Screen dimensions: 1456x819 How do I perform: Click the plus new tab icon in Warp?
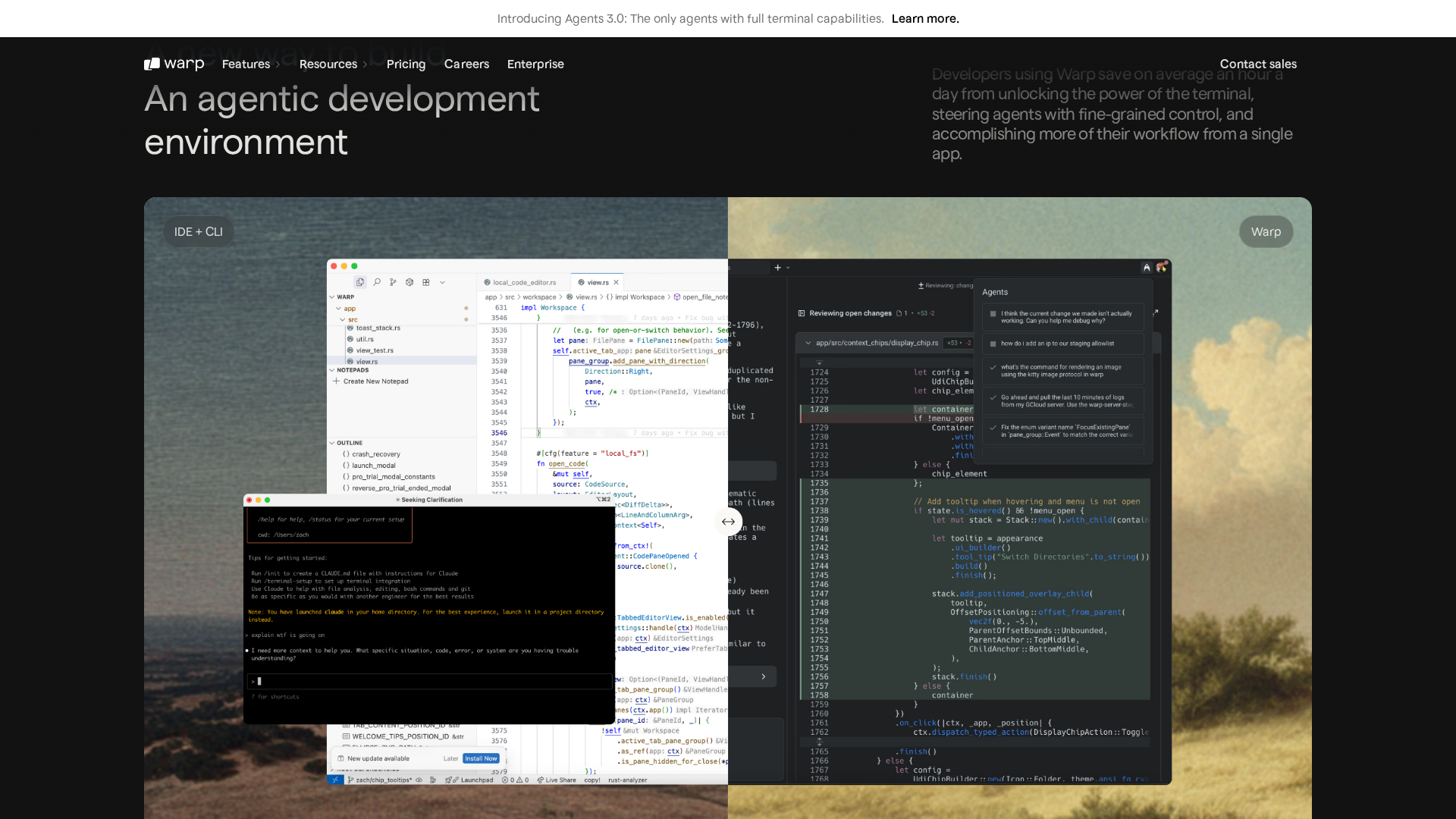(x=777, y=268)
